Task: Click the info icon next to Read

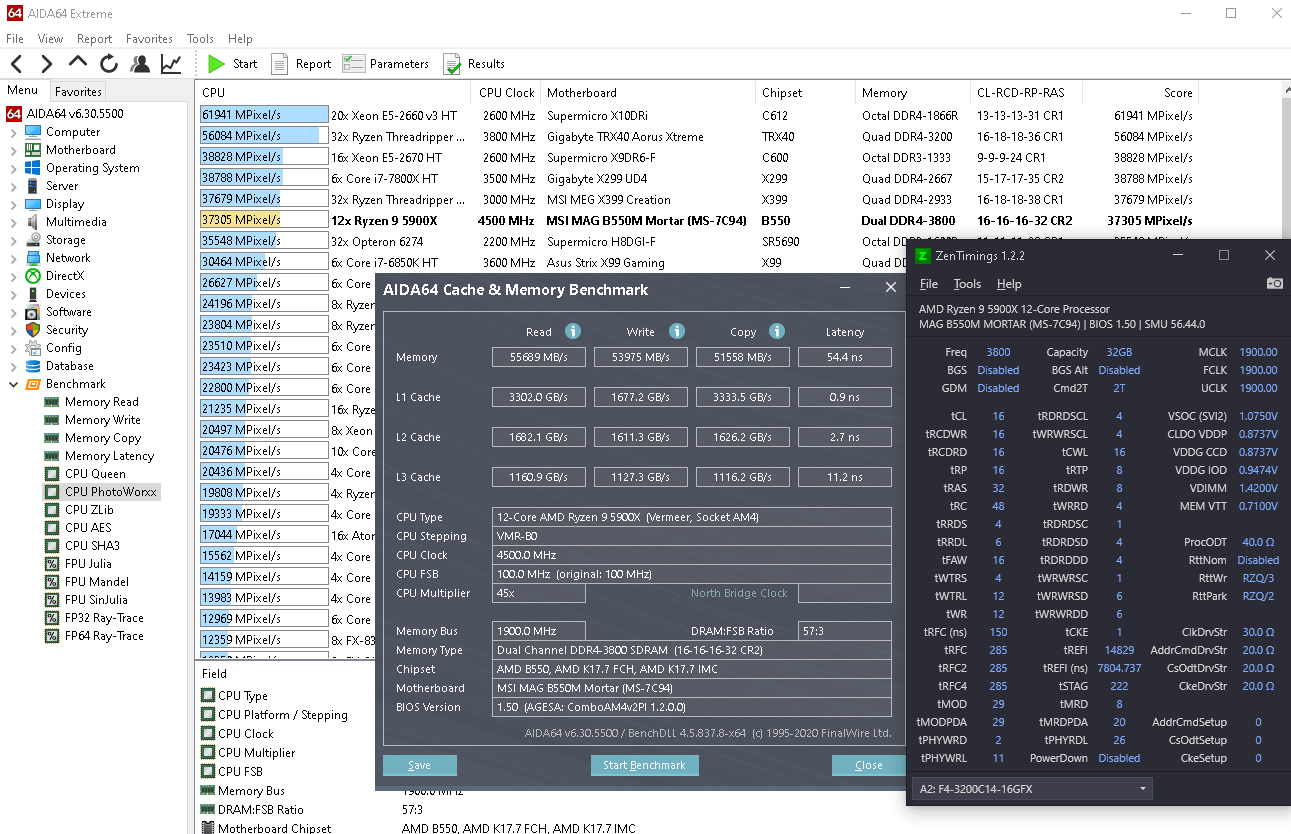Action: (573, 331)
